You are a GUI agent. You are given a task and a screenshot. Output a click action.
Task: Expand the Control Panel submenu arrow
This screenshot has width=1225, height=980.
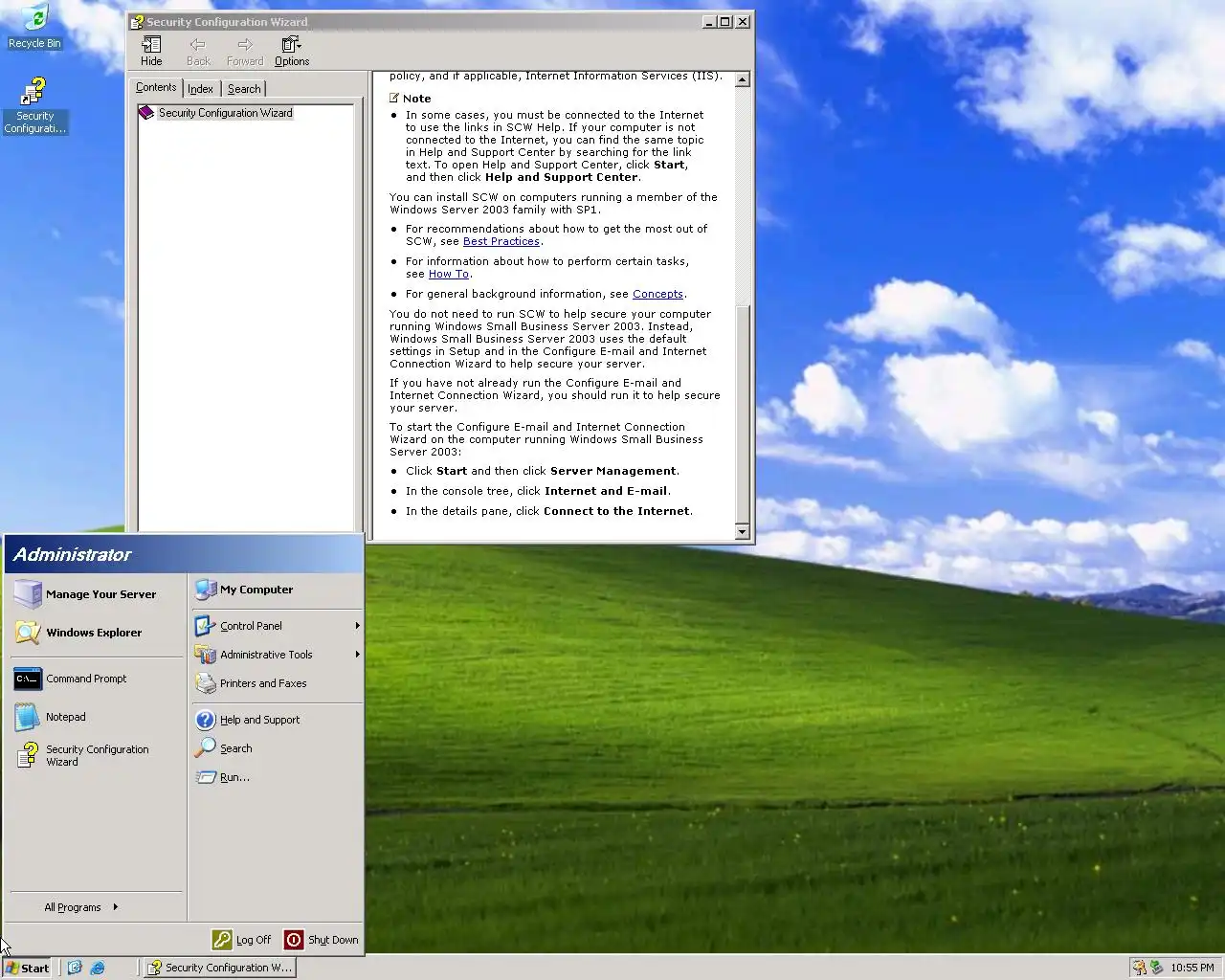pos(357,626)
